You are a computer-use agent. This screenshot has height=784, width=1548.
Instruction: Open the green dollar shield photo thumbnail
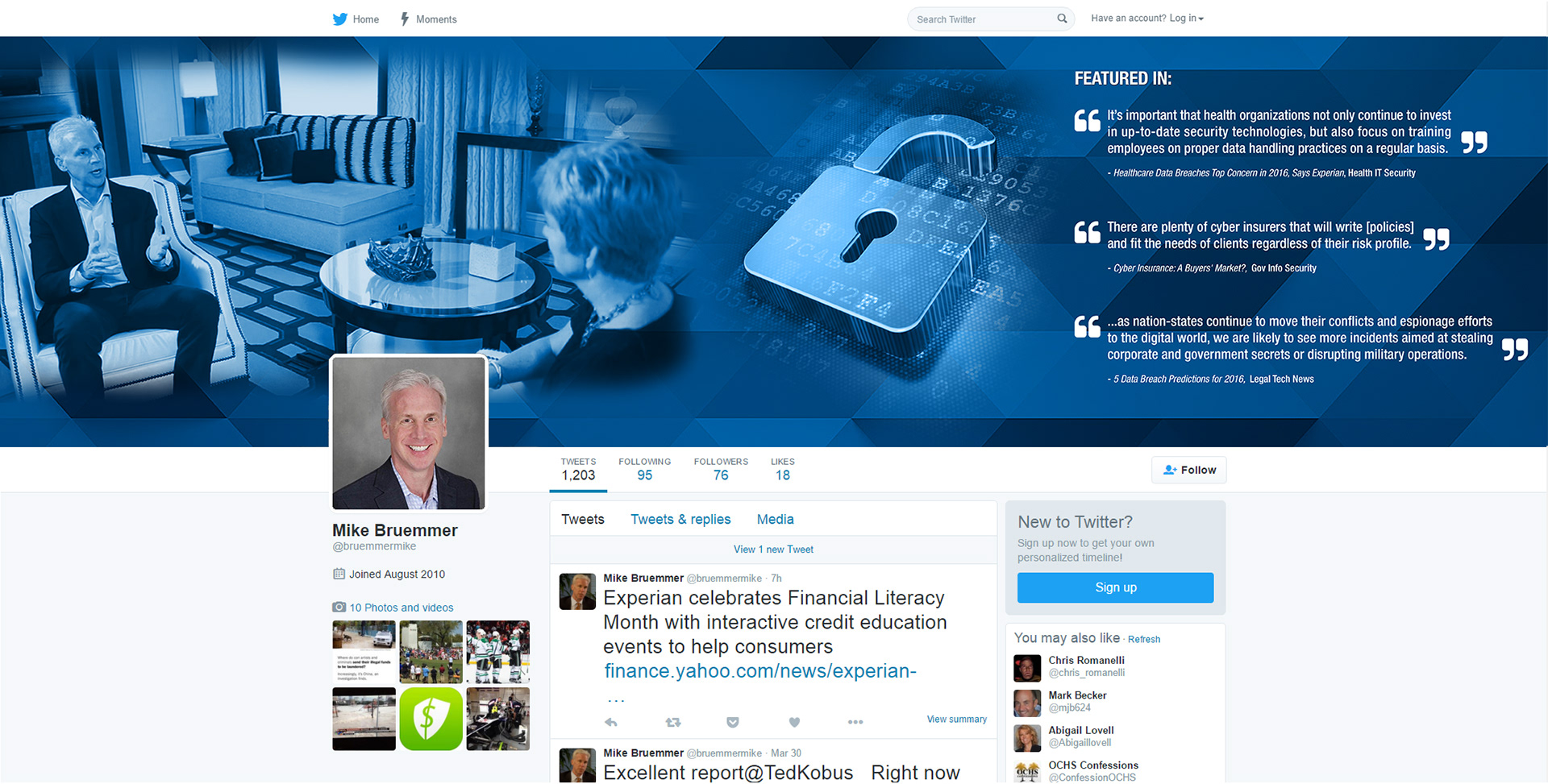pos(431,719)
